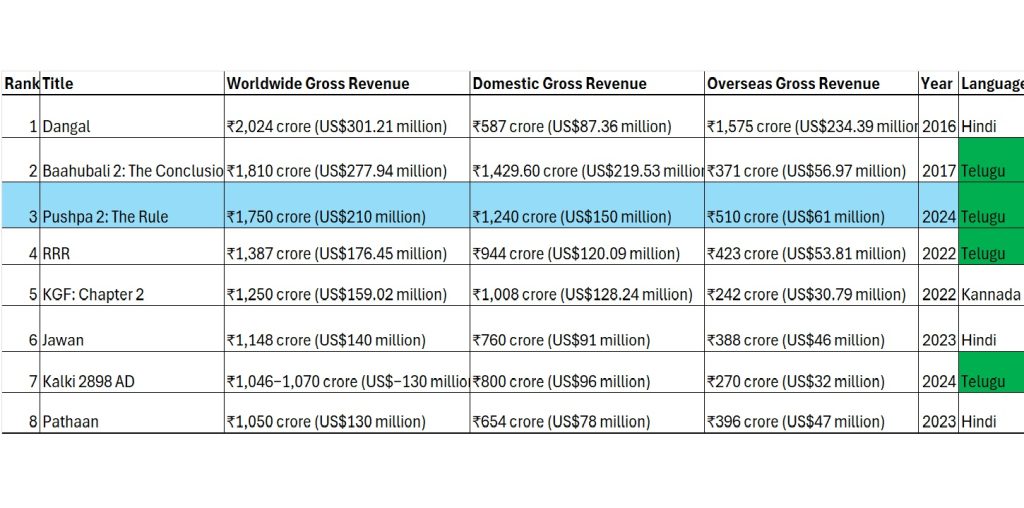The height and width of the screenshot is (508, 1024).
Task: Click ₹2,024 crore worldwide gross cell
Action: tap(347, 117)
